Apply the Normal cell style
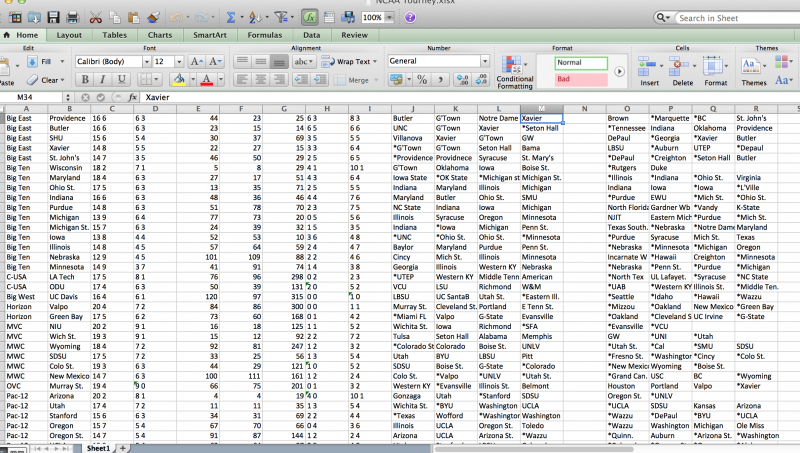The height and width of the screenshot is (453, 800). pos(581,63)
